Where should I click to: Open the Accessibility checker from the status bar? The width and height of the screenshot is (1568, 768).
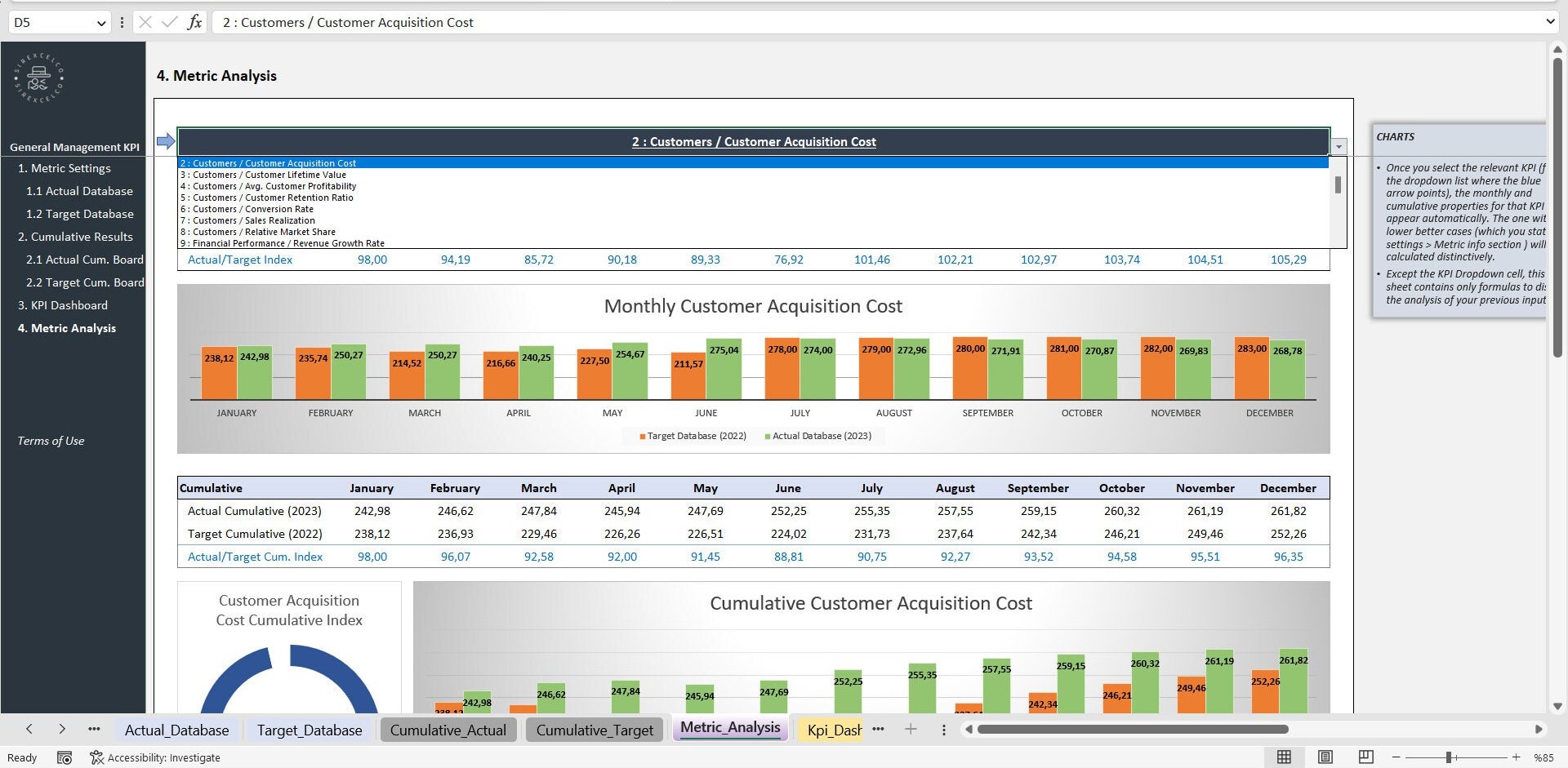click(x=155, y=757)
